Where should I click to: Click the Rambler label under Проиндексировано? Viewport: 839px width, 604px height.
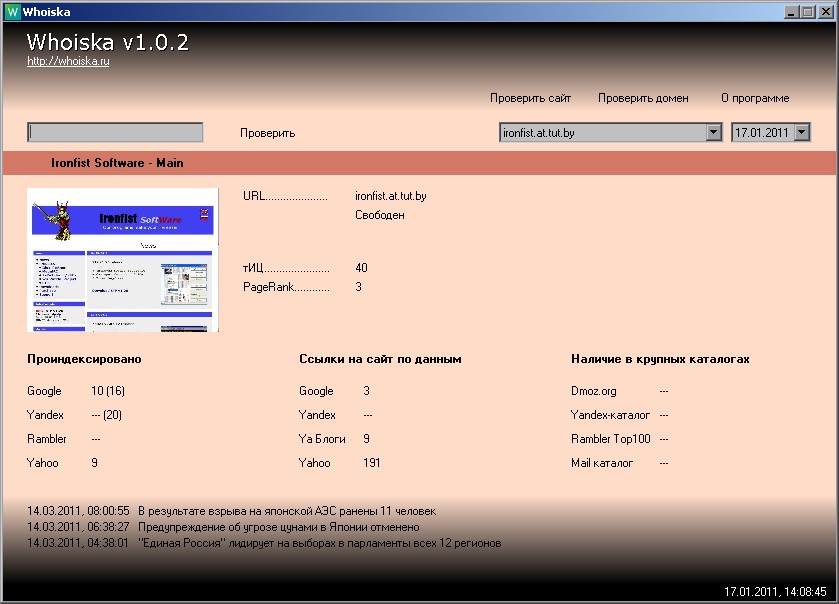(x=47, y=439)
